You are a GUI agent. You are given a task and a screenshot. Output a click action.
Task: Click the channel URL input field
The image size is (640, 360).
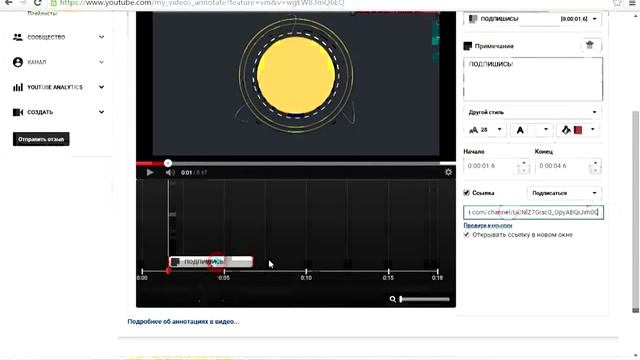(533, 212)
